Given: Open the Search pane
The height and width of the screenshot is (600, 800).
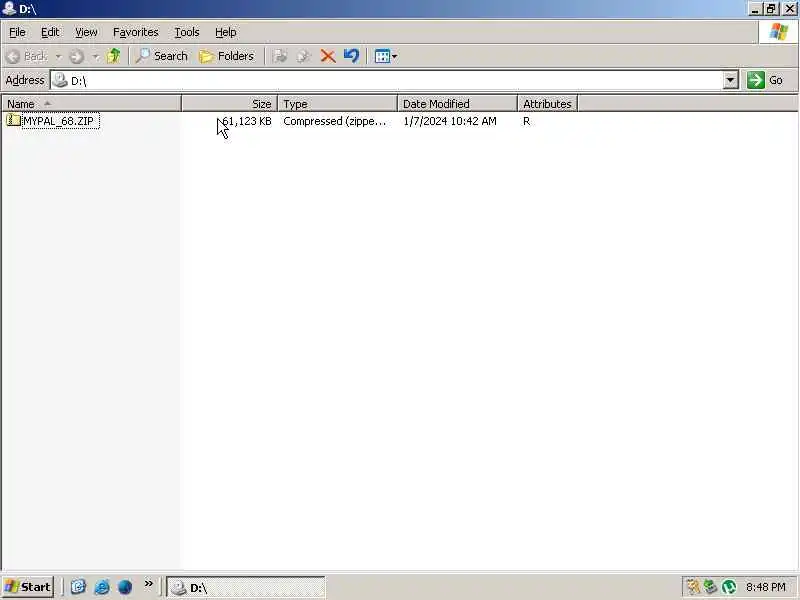Looking at the screenshot, I should tap(162, 56).
